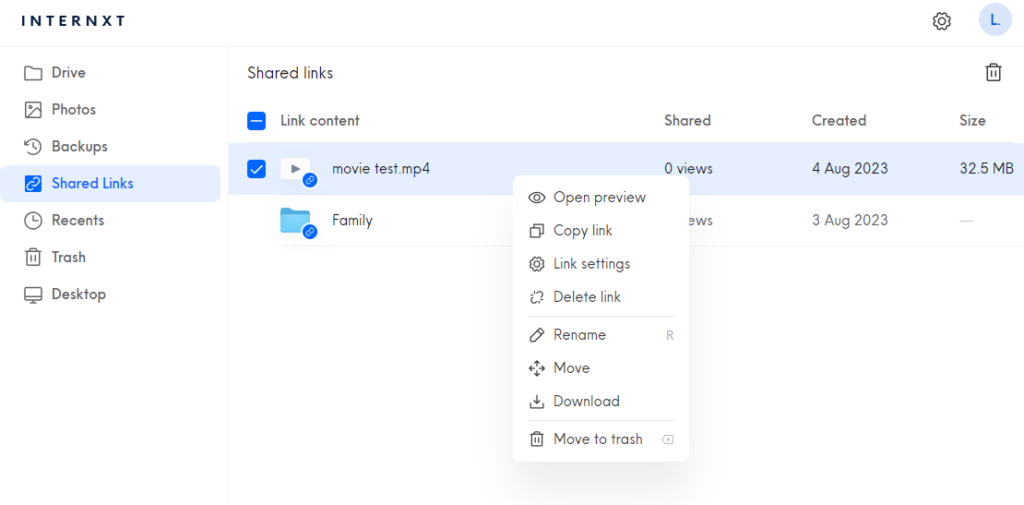Select Move to trash option
The width and height of the screenshot is (1024, 505).
[597, 439]
